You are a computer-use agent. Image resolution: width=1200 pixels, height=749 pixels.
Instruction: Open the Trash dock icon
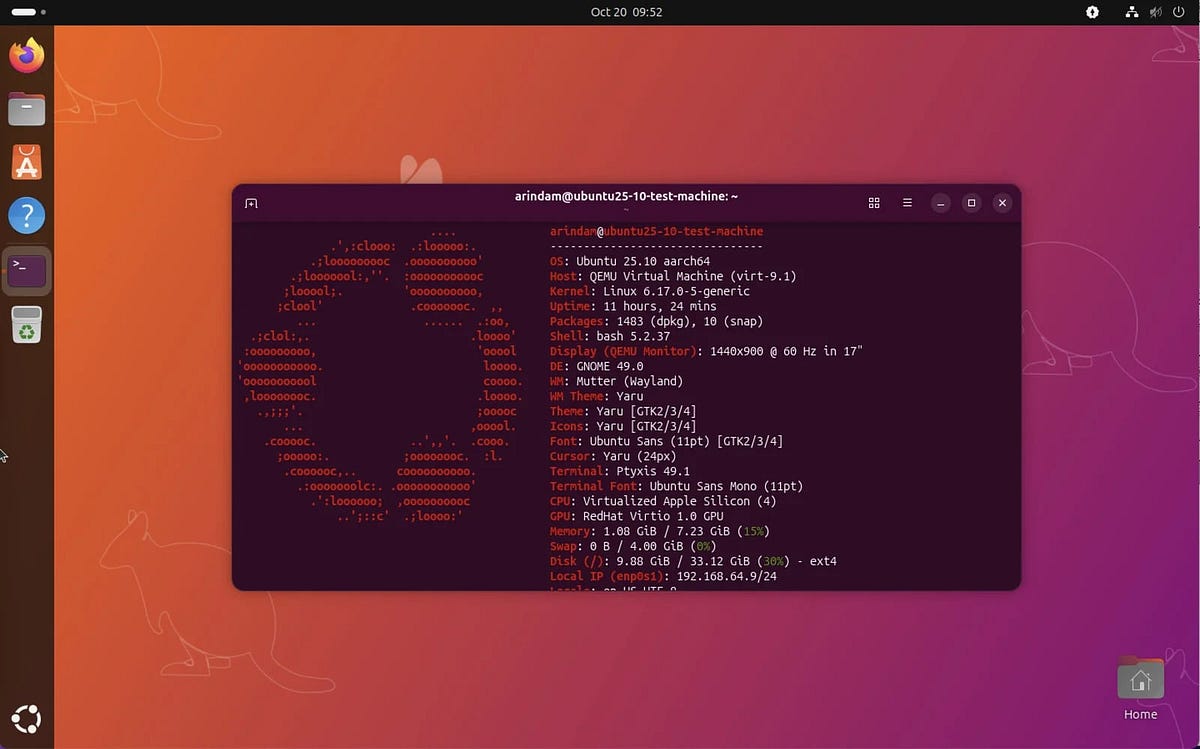(x=27, y=324)
